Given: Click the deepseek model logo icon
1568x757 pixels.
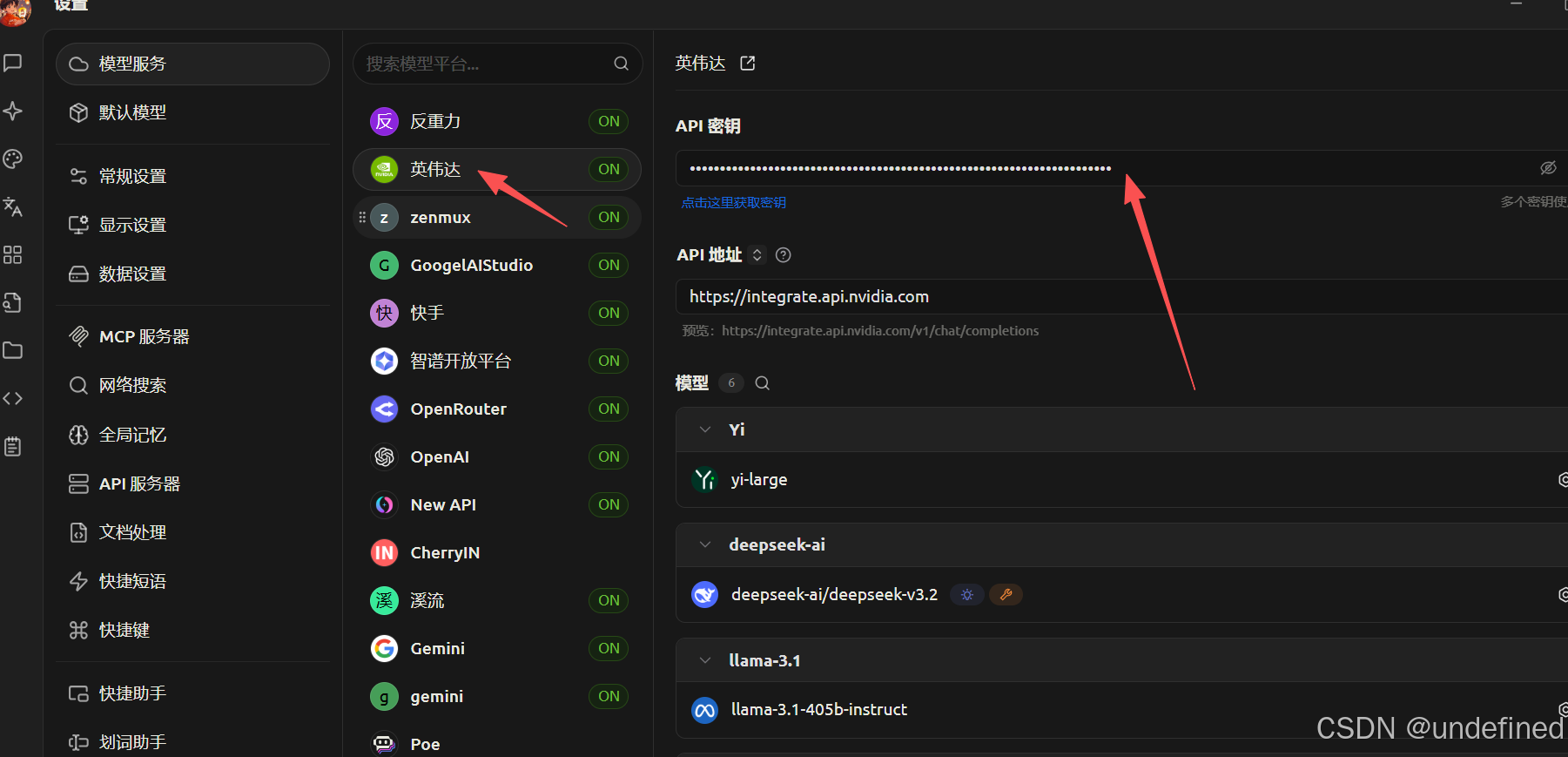Looking at the screenshot, I should click(704, 594).
